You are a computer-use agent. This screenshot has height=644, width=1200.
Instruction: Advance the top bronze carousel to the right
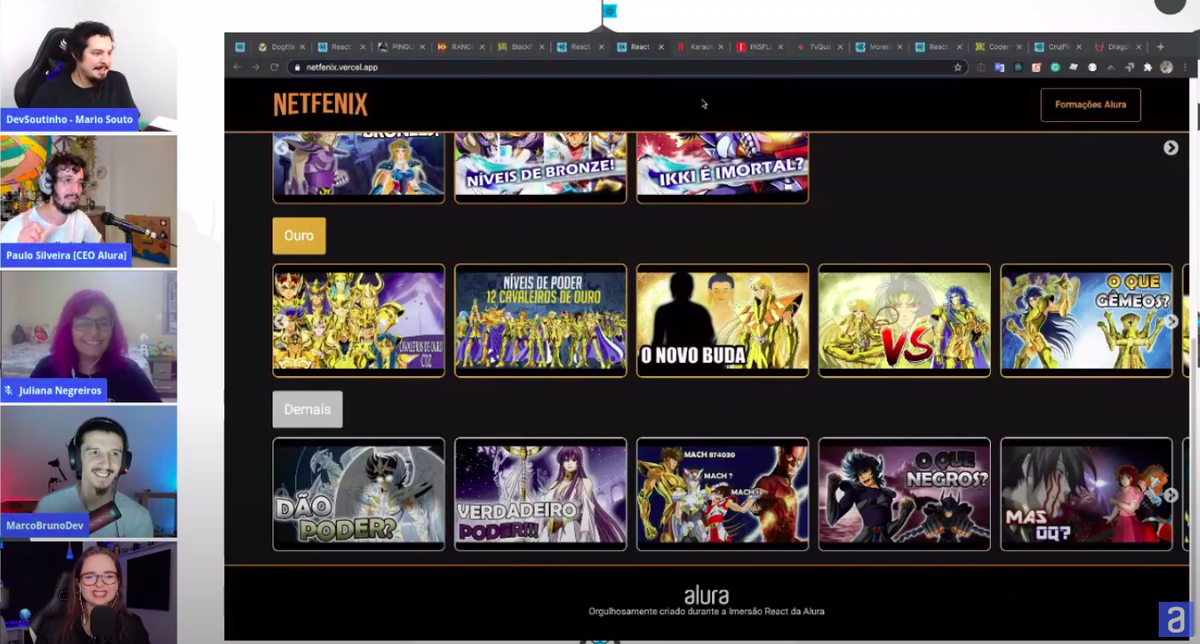click(x=1171, y=148)
